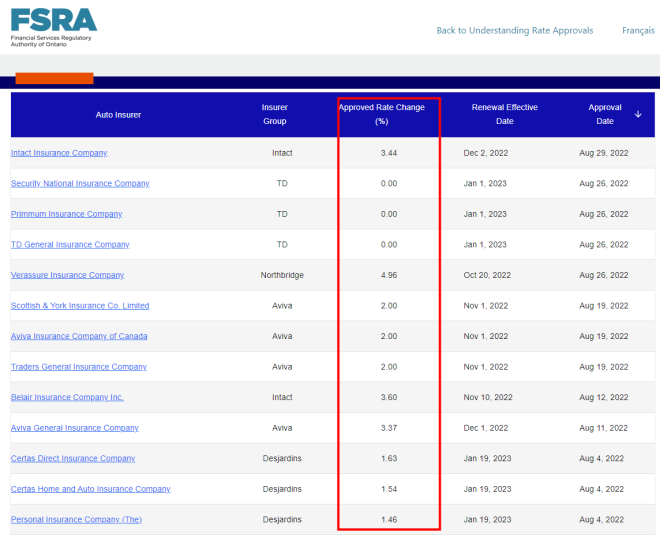The image size is (660, 535).
Task: Select Oct 20, 2022 renewal date
Action: [x=487, y=275]
